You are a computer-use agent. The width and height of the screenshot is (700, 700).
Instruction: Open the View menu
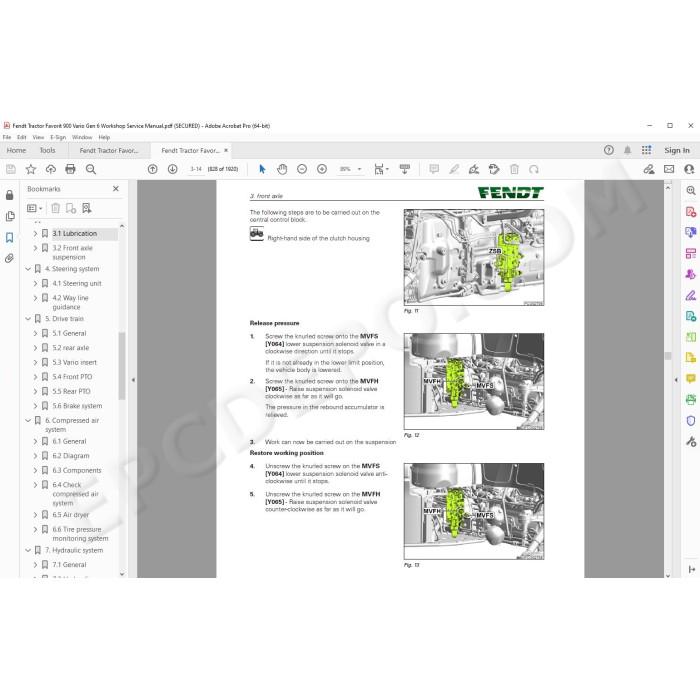click(x=38, y=138)
